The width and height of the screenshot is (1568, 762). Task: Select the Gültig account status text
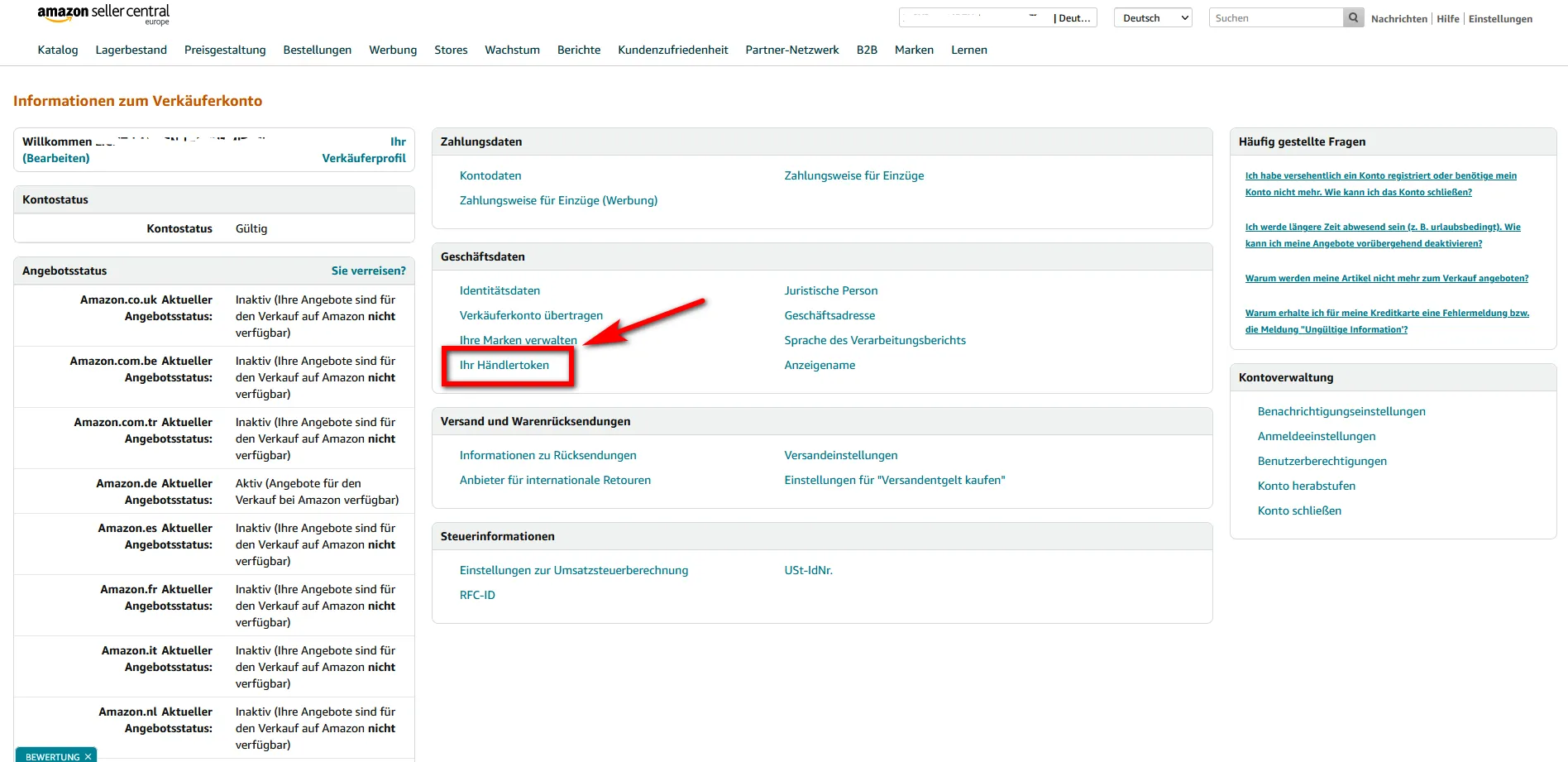[x=251, y=228]
